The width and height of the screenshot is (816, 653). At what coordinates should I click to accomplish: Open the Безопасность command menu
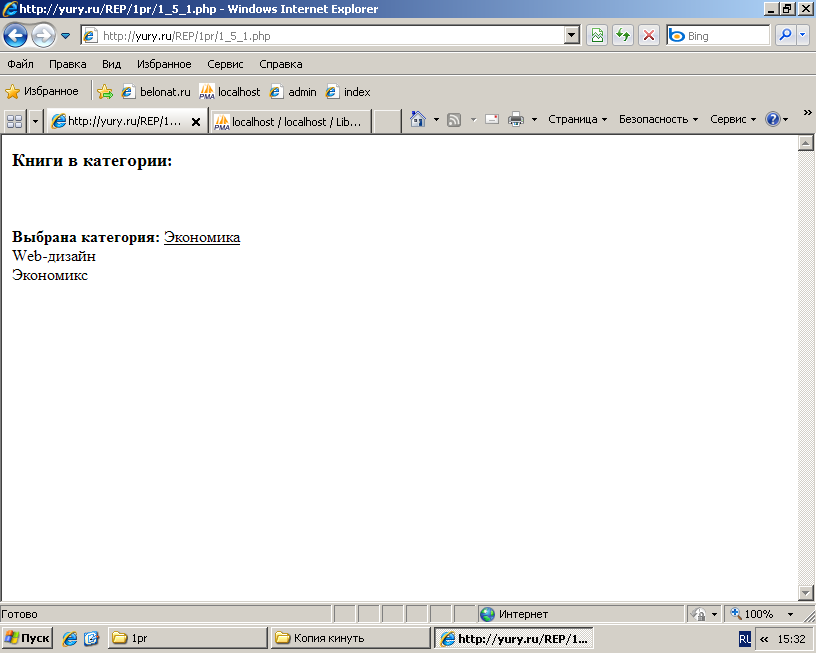tap(658, 119)
